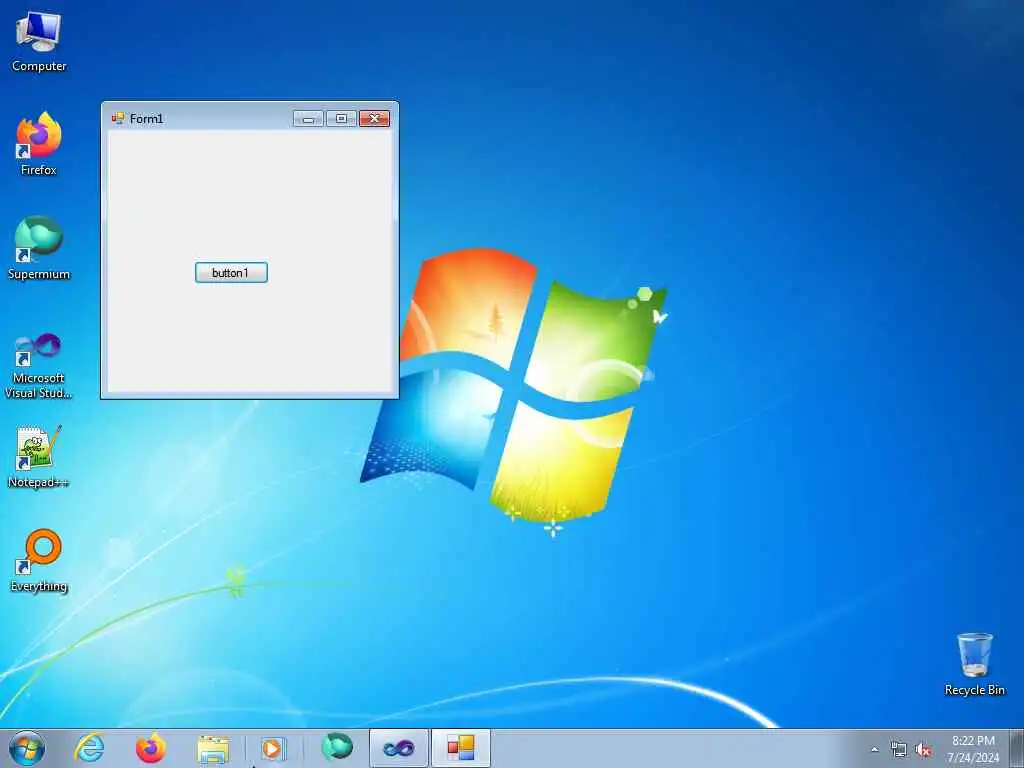Launch Internet Explorer from the taskbar

(89, 748)
